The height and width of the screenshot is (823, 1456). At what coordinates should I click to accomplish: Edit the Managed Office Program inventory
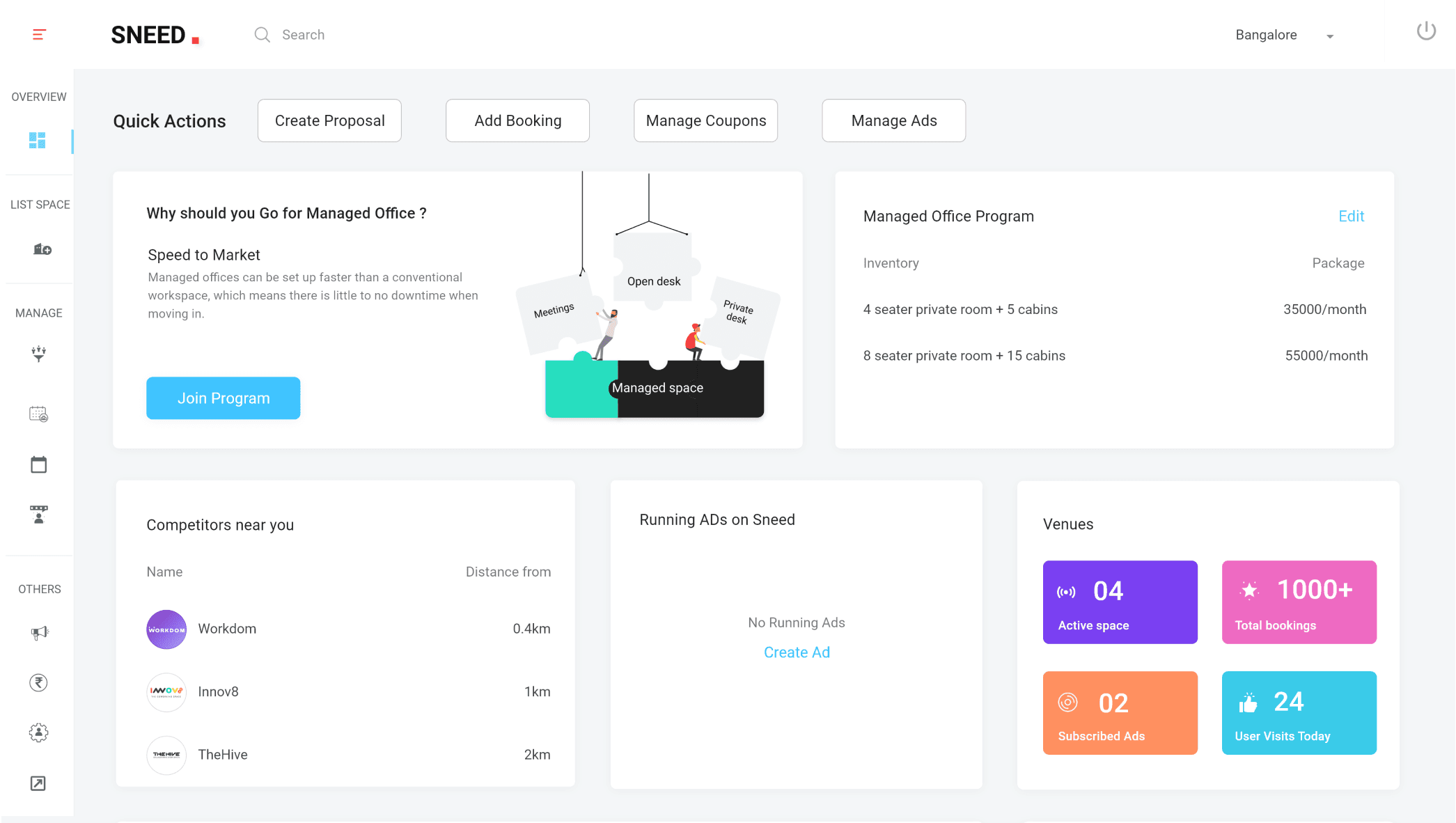click(1351, 216)
